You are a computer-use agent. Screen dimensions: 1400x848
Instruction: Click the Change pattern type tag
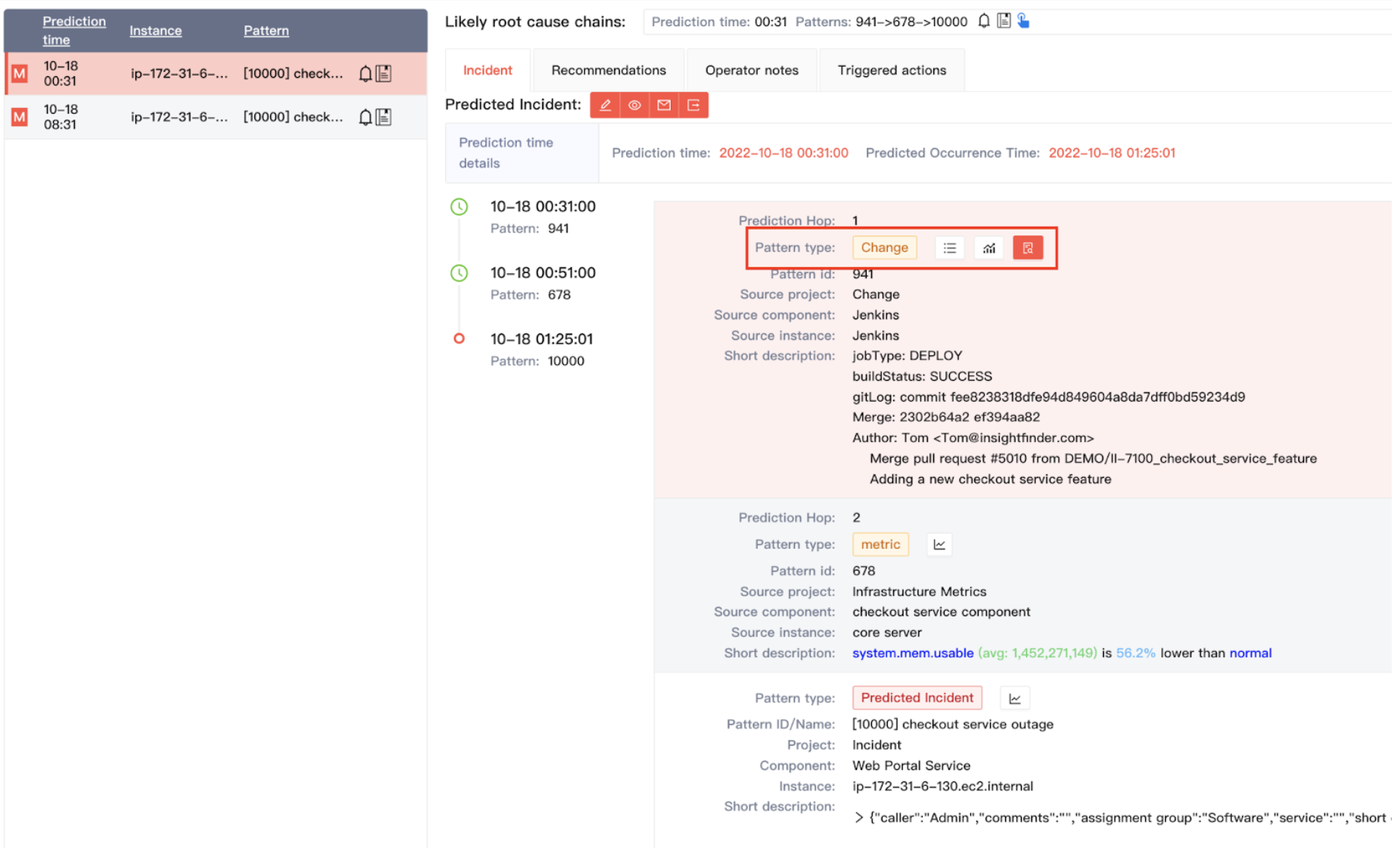pyautogui.click(x=885, y=248)
